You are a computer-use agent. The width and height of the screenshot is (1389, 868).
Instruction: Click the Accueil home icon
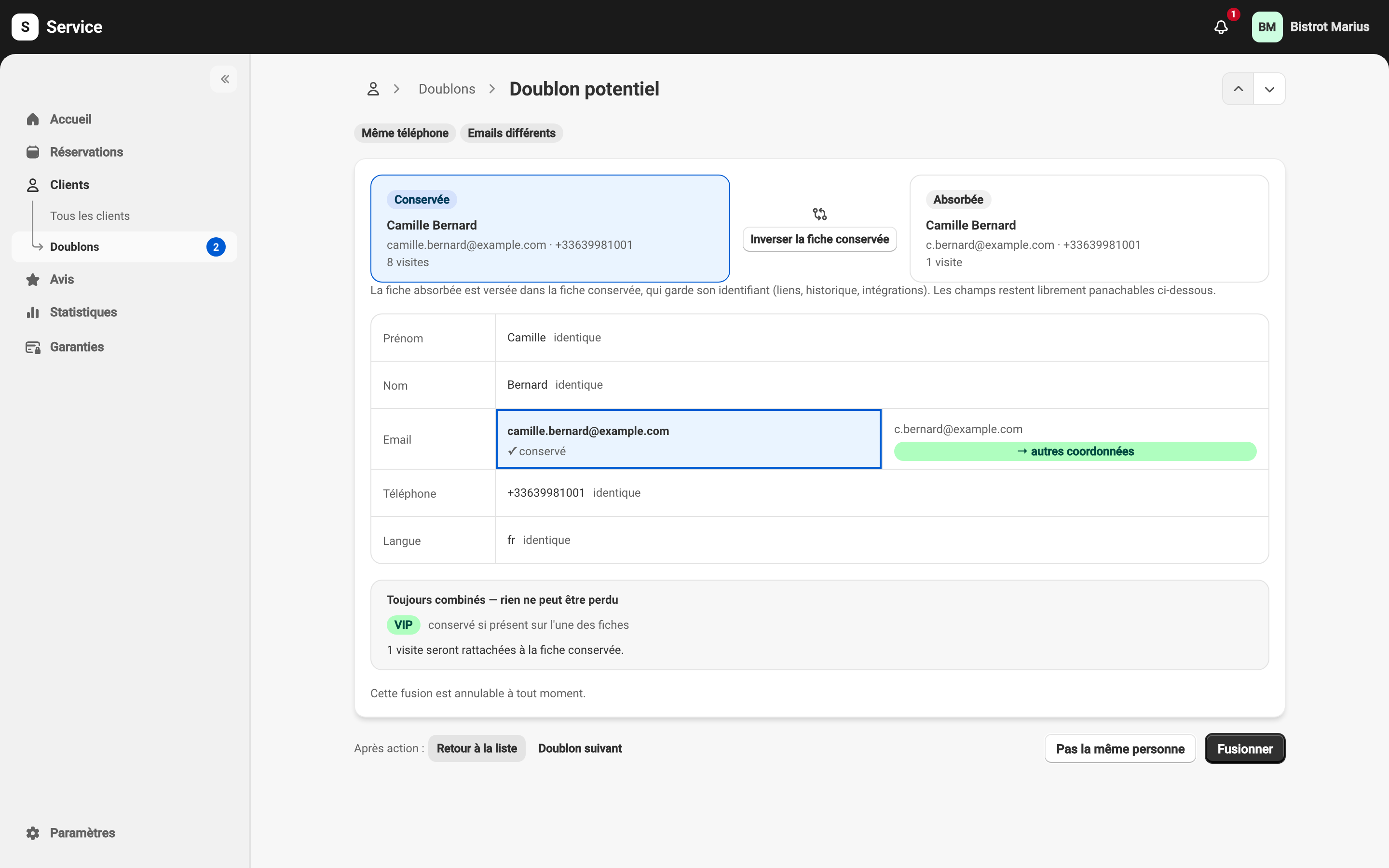[x=33, y=120]
